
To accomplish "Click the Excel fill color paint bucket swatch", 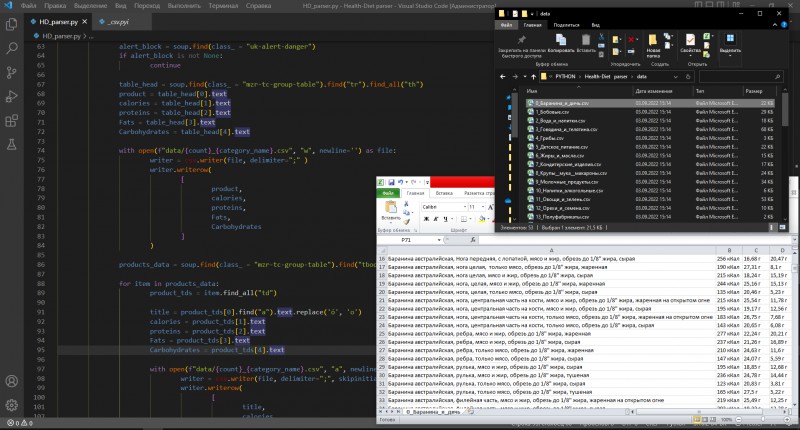I will click(x=481, y=219).
